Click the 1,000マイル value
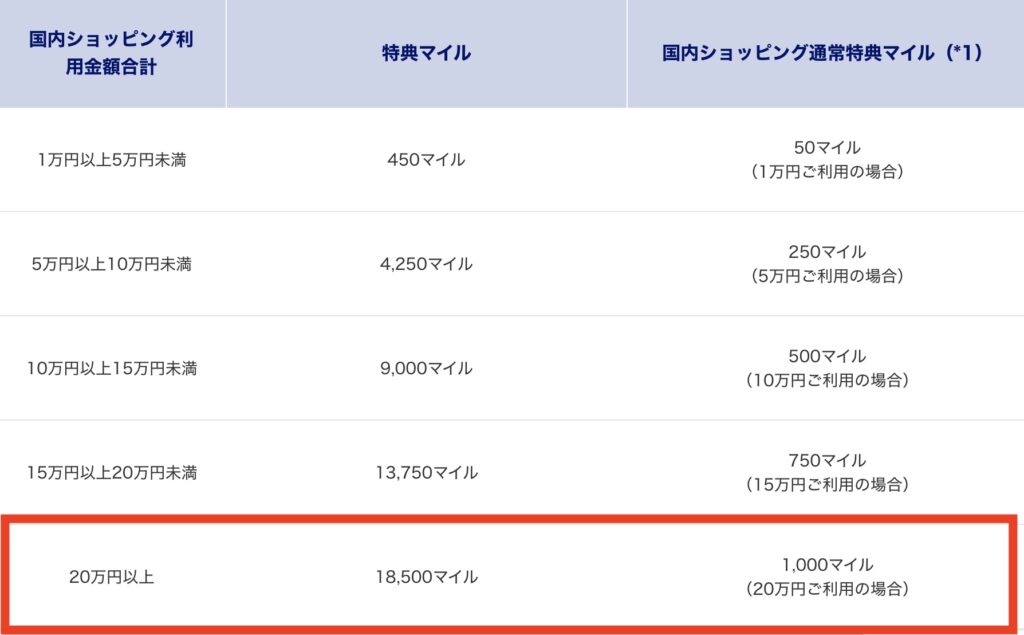Image resolution: width=1024 pixels, height=635 pixels. point(826,565)
